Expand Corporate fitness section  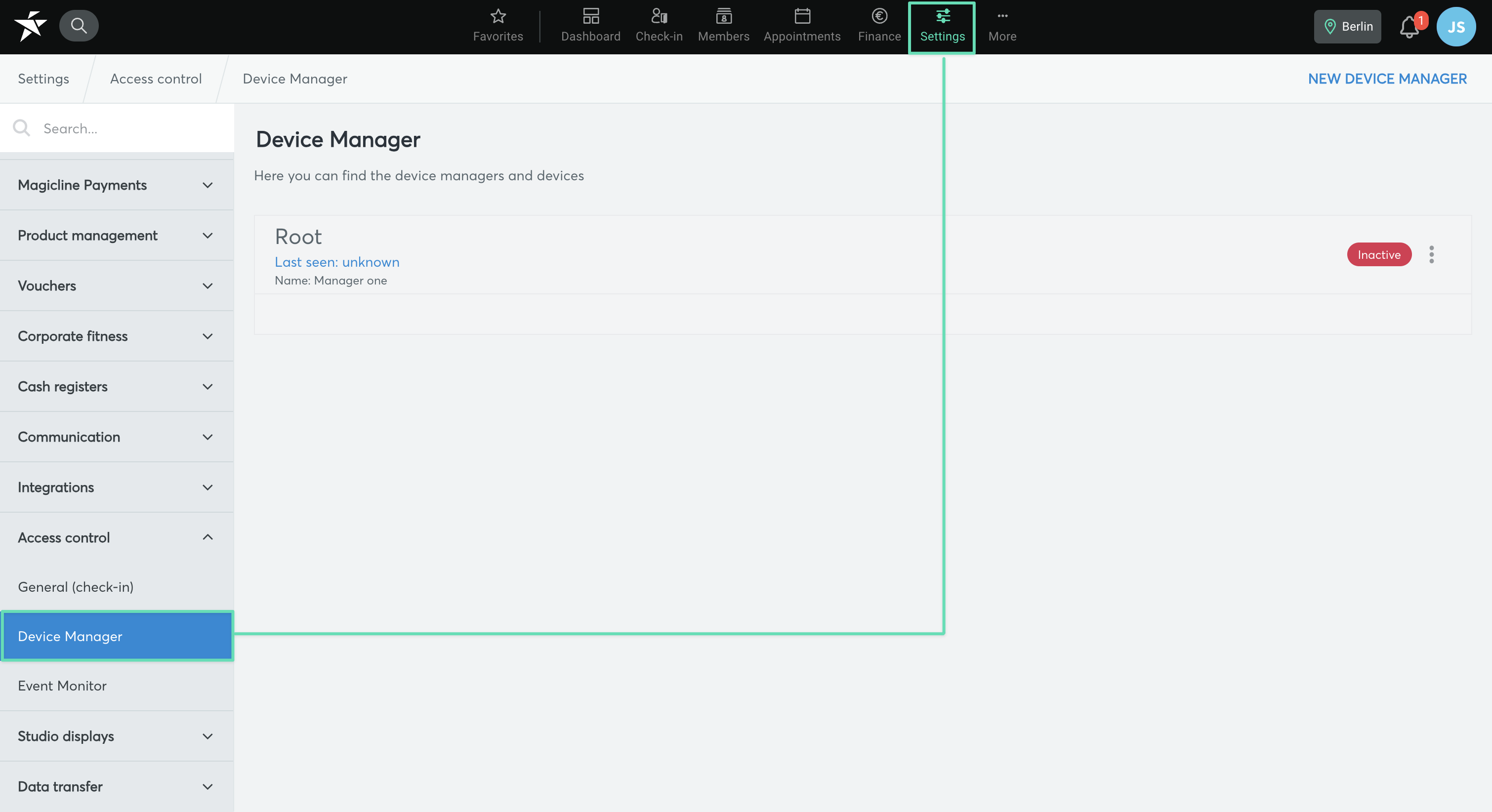click(x=117, y=336)
